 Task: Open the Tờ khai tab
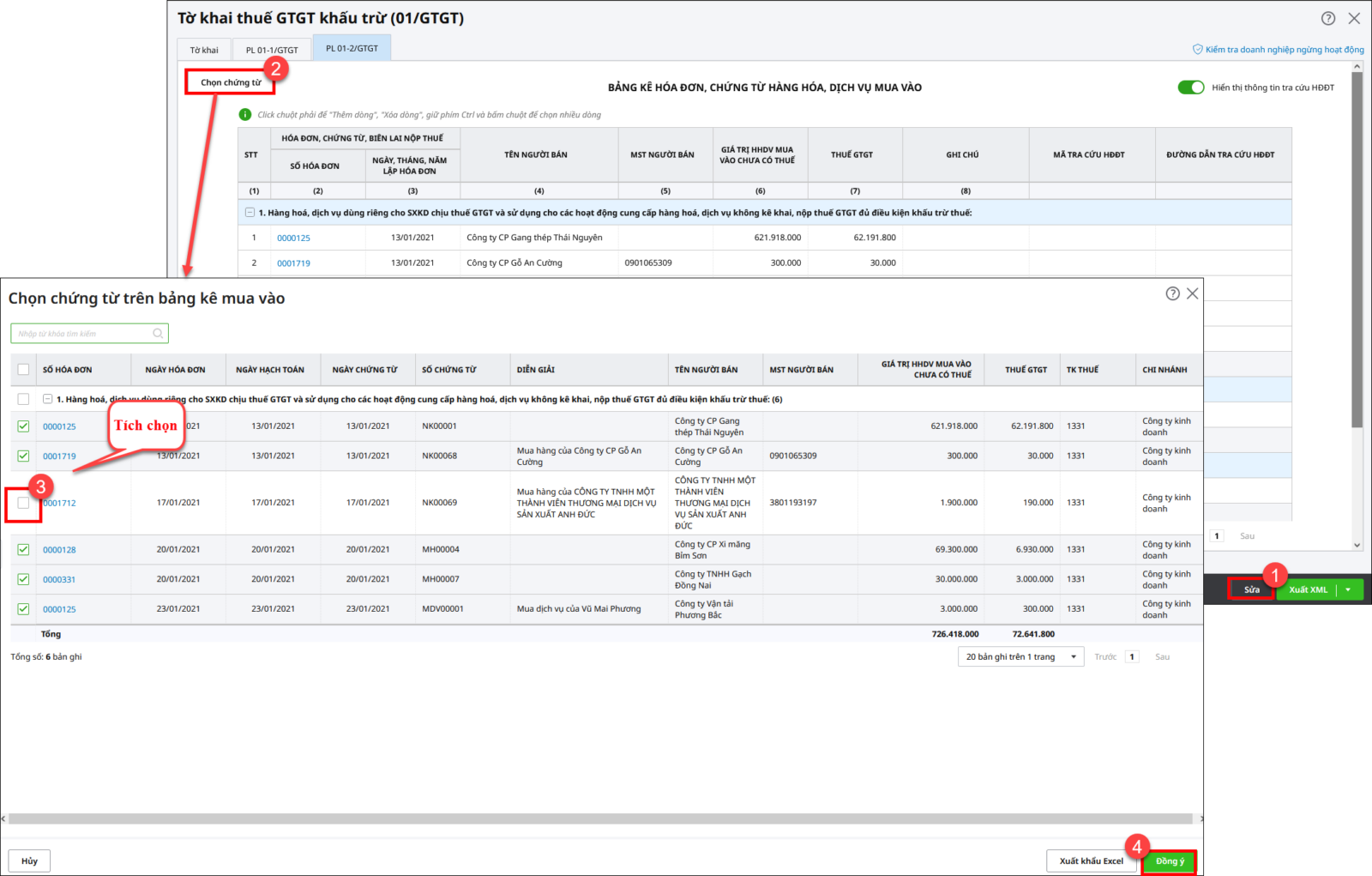pyautogui.click(x=204, y=50)
